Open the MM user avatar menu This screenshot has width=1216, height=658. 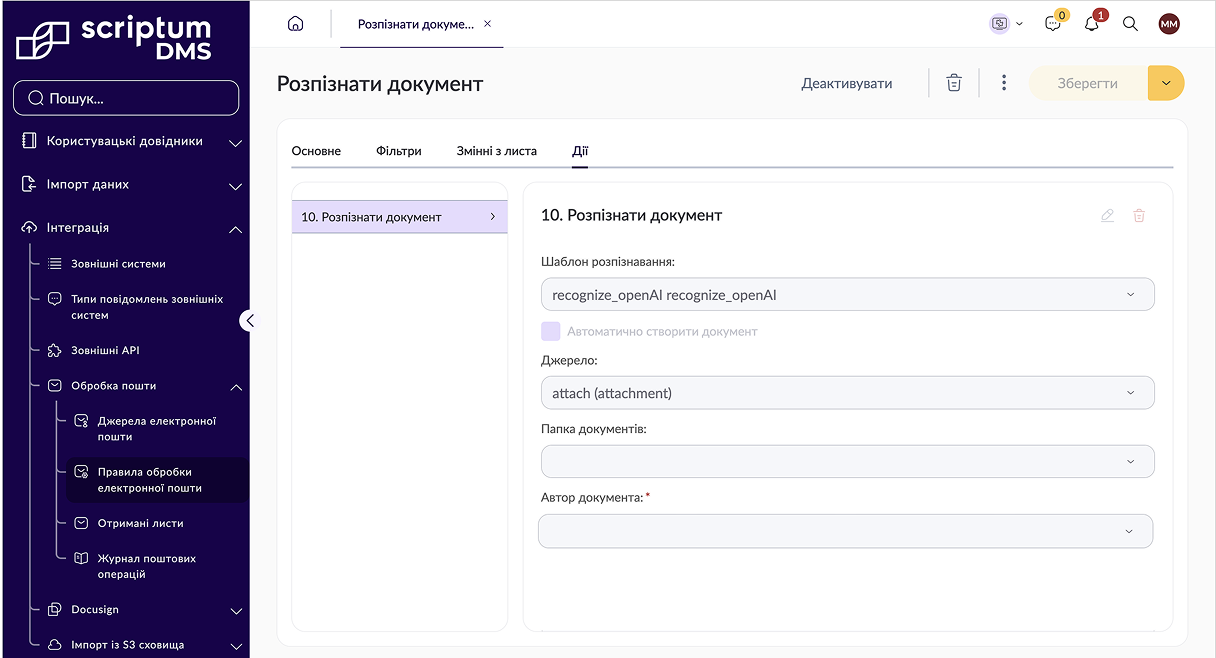(x=1169, y=24)
